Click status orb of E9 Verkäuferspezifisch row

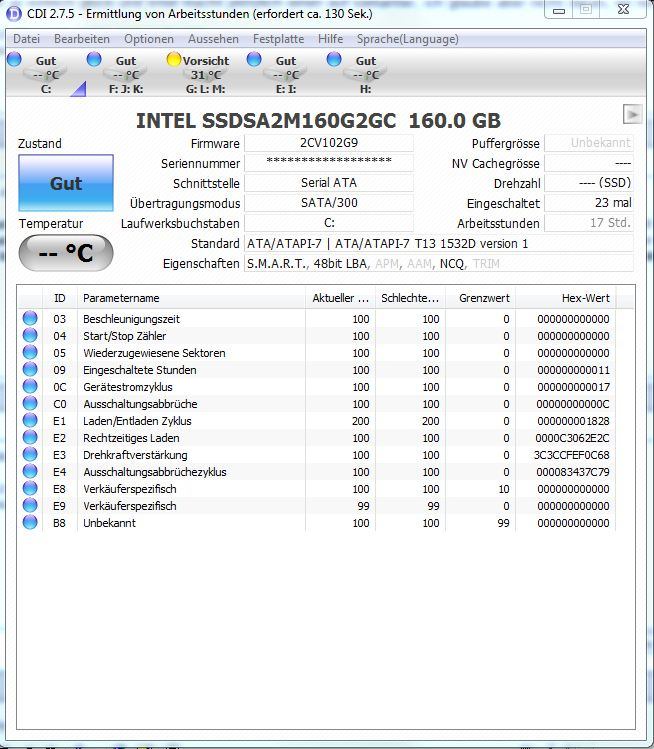click(30, 505)
